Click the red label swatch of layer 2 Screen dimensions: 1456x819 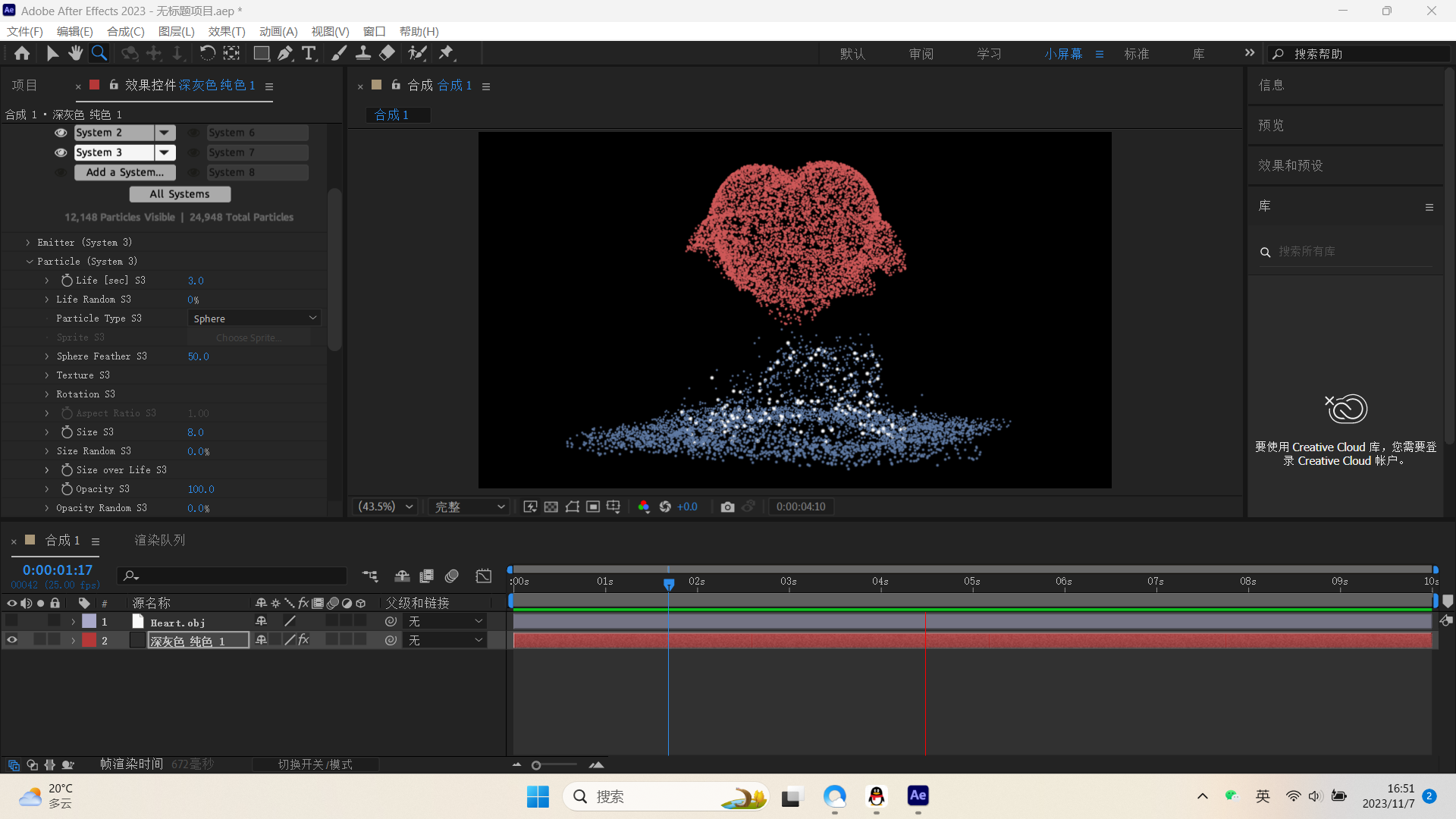(89, 640)
